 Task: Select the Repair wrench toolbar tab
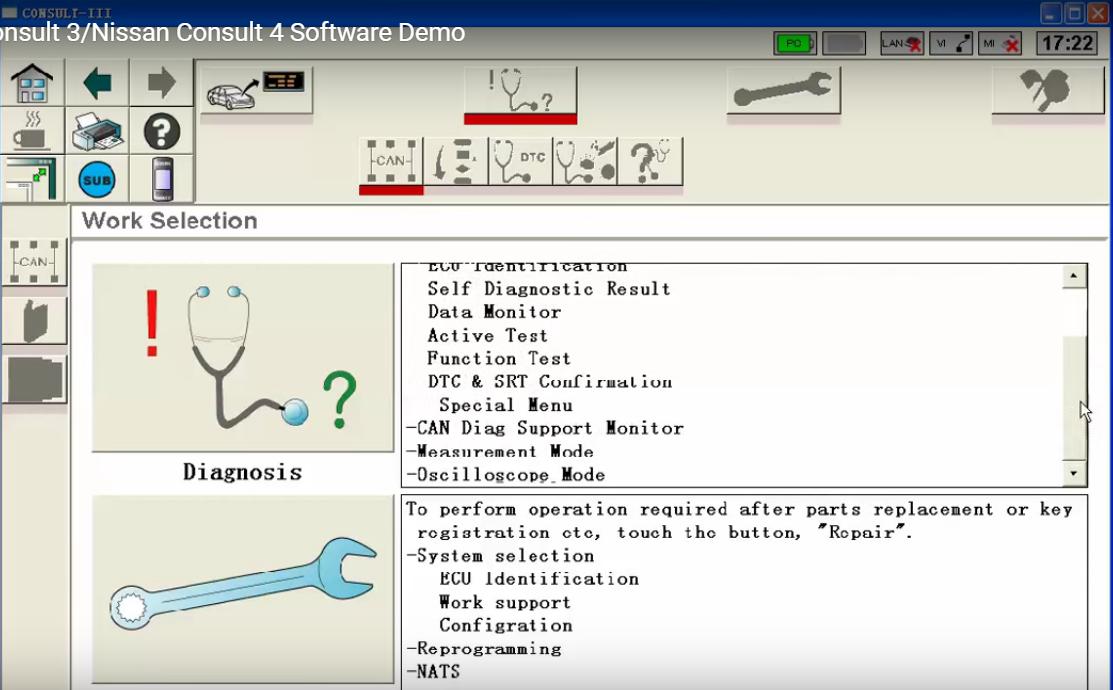click(x=784, y=91)
